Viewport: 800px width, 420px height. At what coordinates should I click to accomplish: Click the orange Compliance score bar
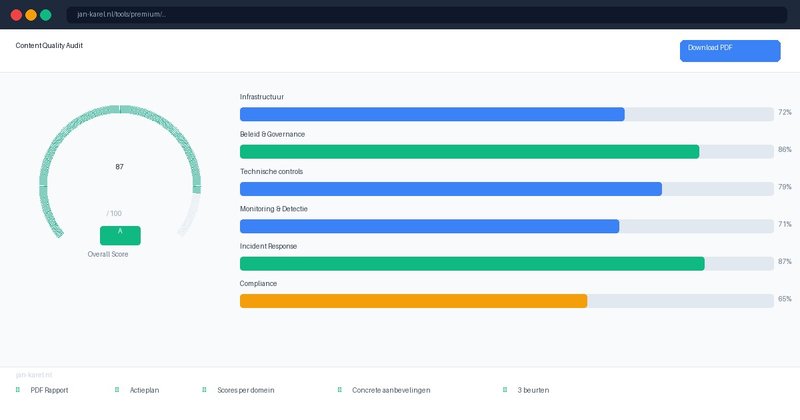coord(413,300)
